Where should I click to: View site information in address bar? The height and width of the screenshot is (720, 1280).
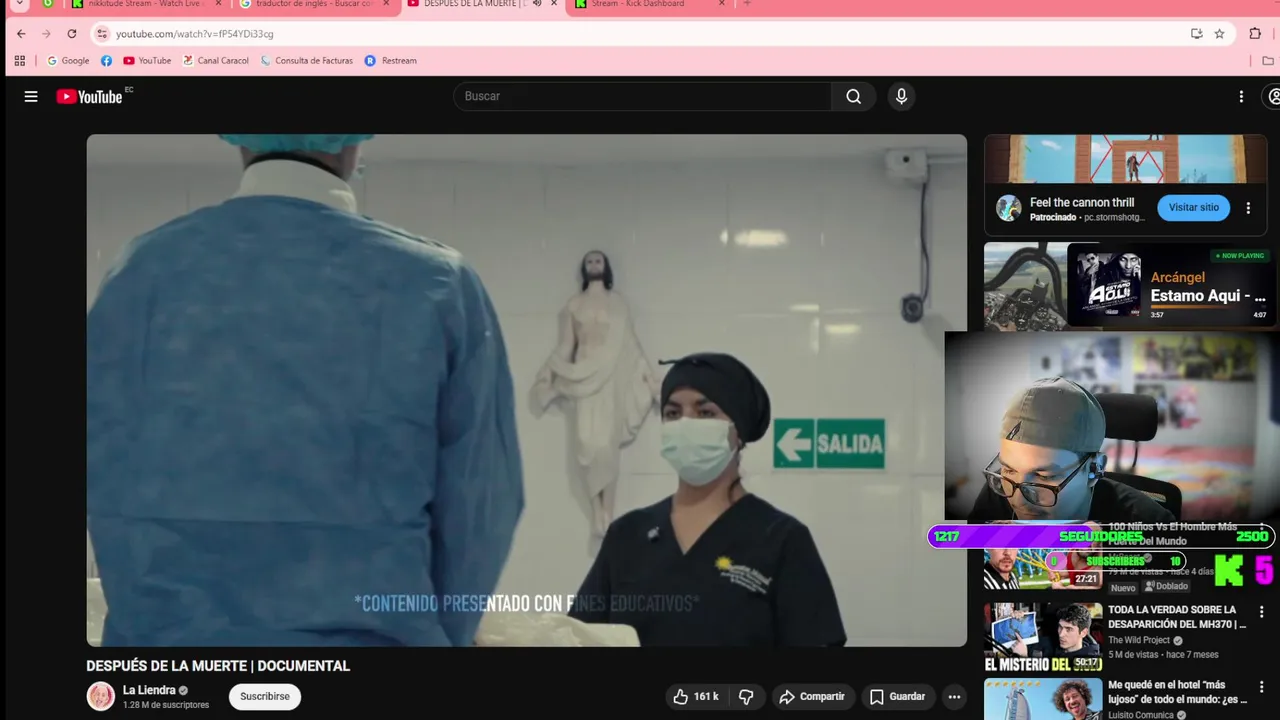tap(101, 33)
